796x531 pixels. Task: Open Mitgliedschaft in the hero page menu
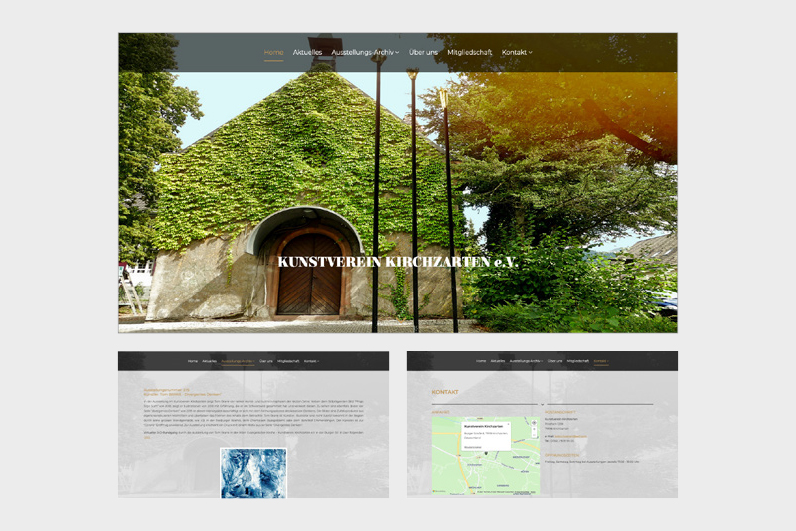pos(470,52)
